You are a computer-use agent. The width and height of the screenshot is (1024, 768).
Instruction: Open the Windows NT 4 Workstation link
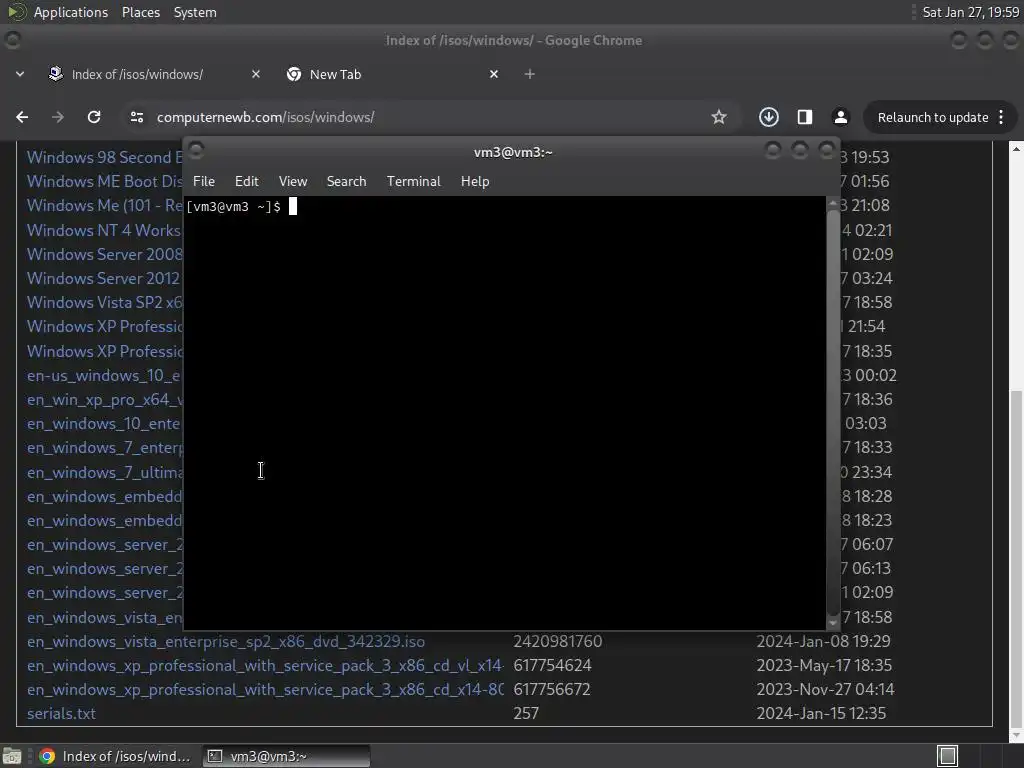(x=104, y=230)
